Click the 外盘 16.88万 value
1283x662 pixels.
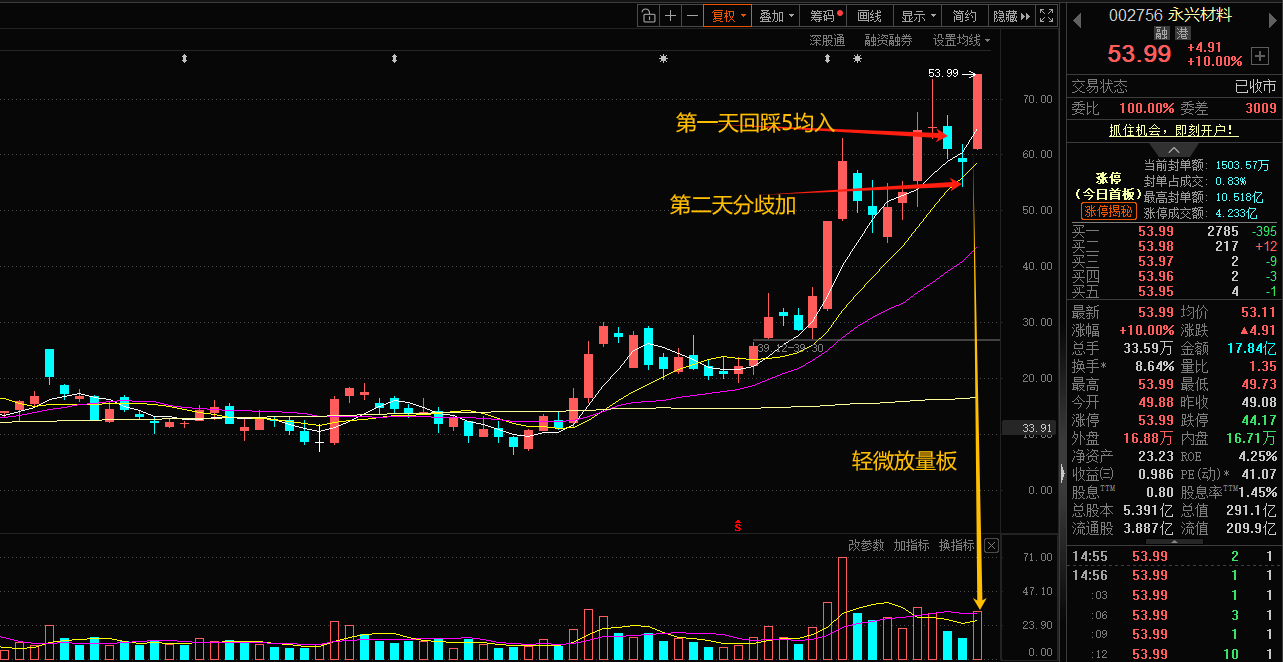[x=1149, y=438]
